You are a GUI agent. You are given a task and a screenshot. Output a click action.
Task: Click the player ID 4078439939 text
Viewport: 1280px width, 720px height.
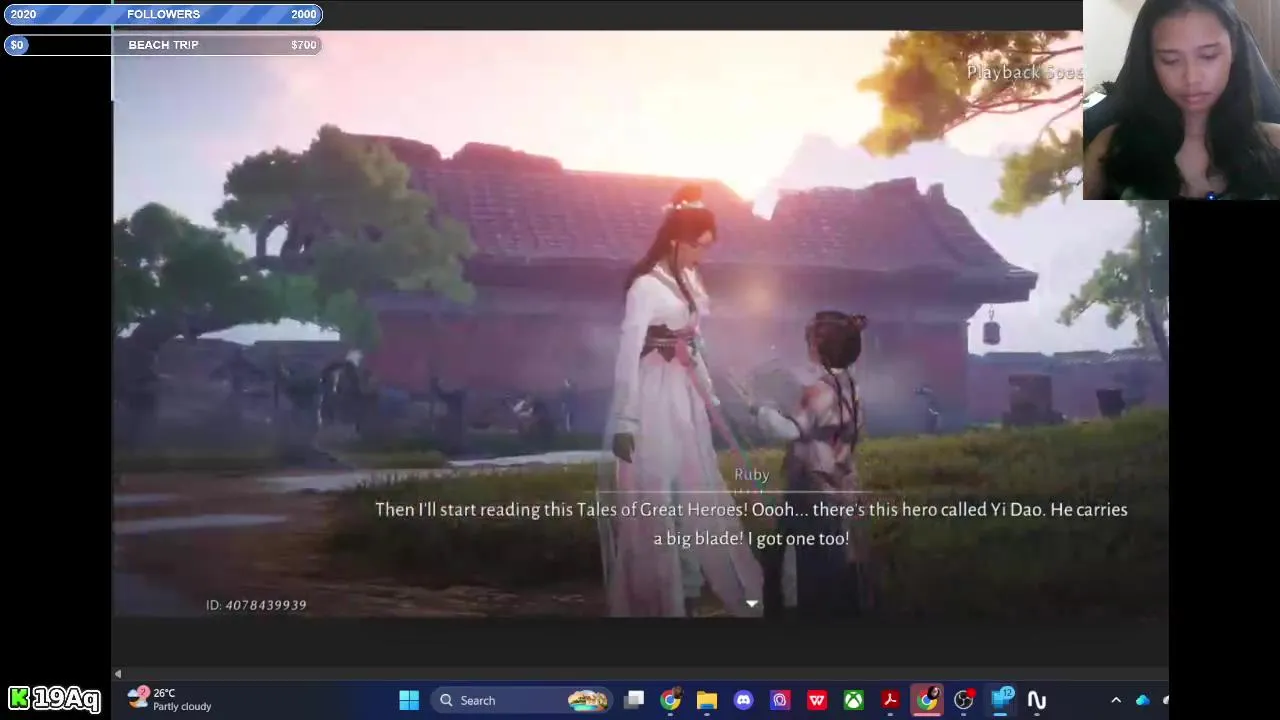pos(256,605)
